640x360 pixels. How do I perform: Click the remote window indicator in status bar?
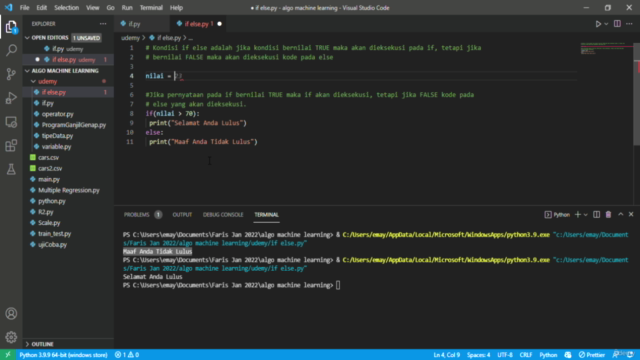7,355
